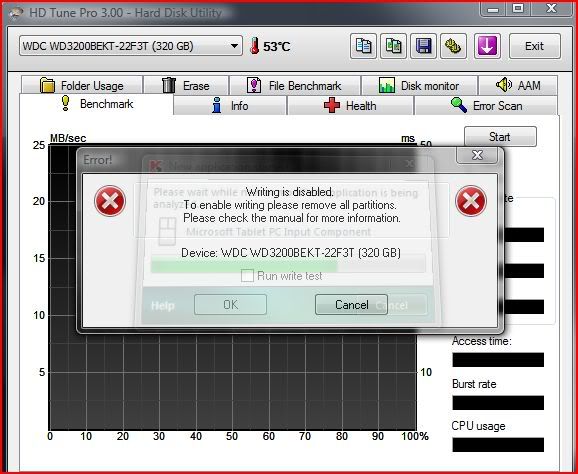Toggle the Run write test checkbox
The image size is (578, 474).
point(247,275)
